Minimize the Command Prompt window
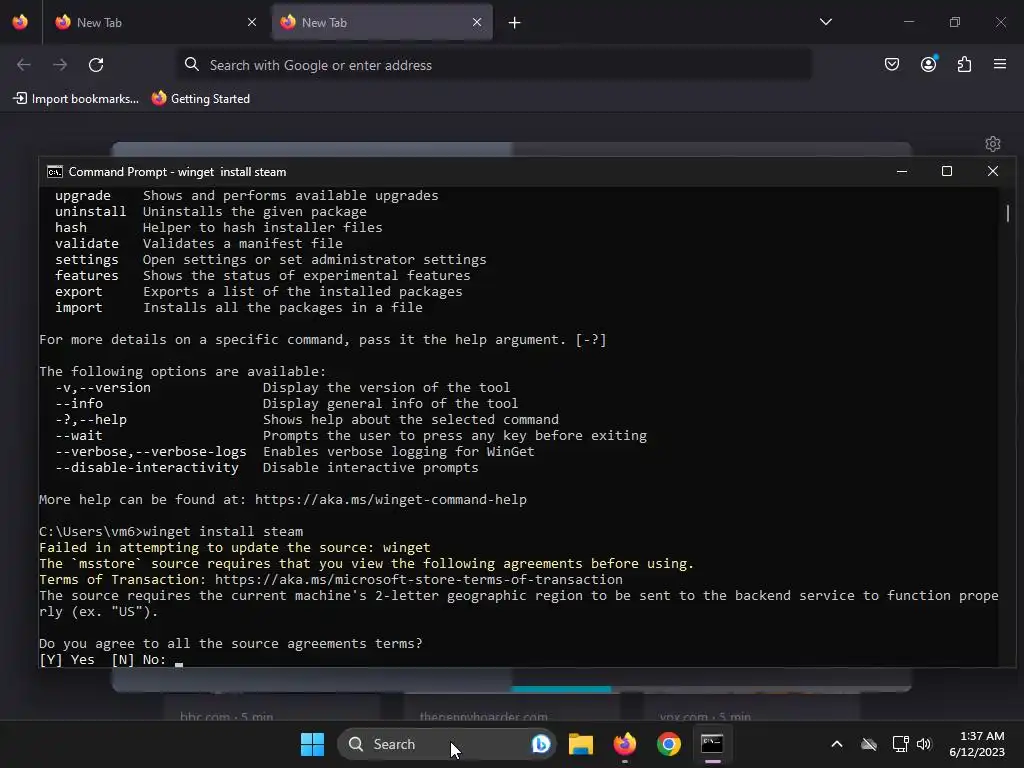The image size is (1024, 768). (x=902, y=171)
